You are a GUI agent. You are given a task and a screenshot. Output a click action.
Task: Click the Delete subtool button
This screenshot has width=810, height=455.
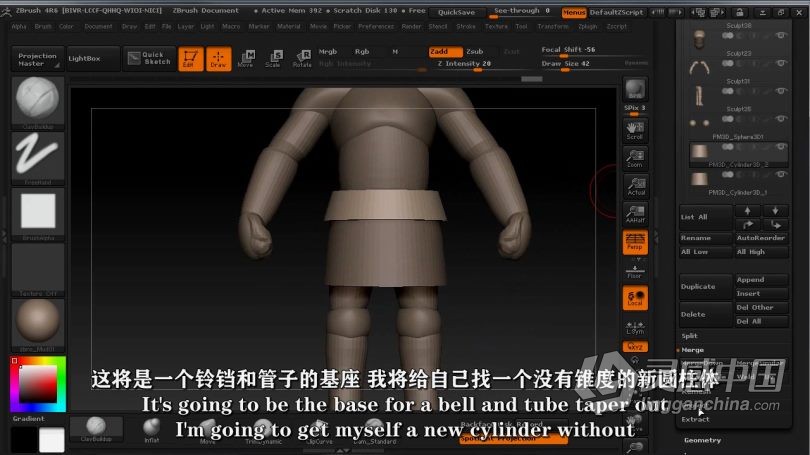tap(706, 314)
